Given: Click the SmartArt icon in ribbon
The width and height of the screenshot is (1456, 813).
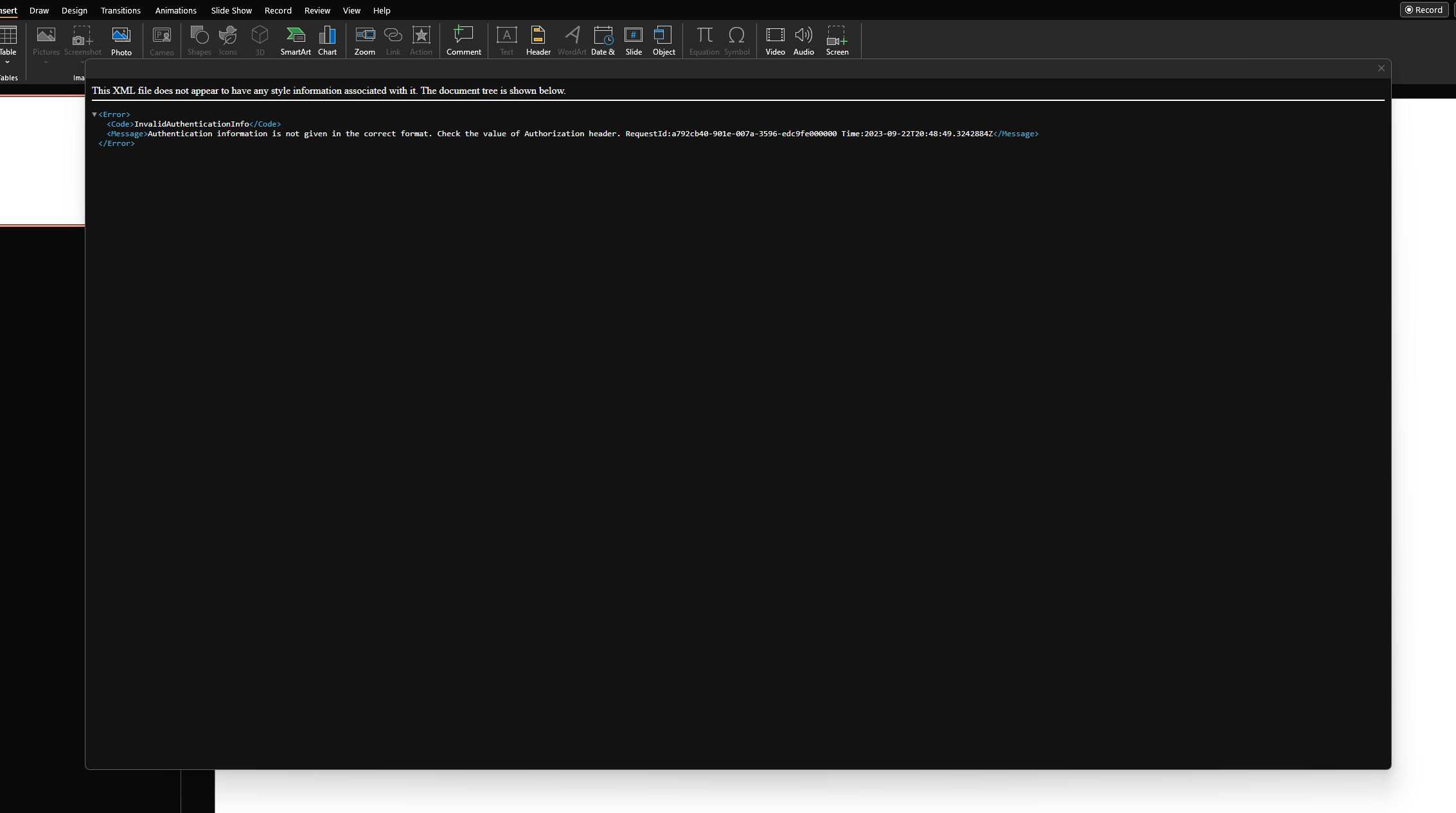Looking at the screenshot, I should [296, 40].
